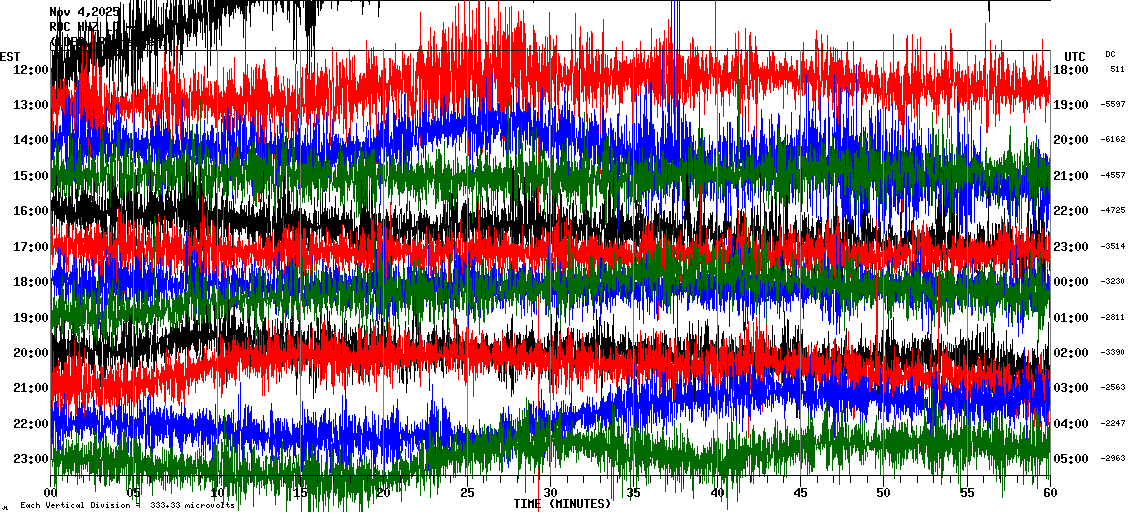The image size is (1130, 519).
Task: Select the 20:00 EST row label
Action: 31,353
